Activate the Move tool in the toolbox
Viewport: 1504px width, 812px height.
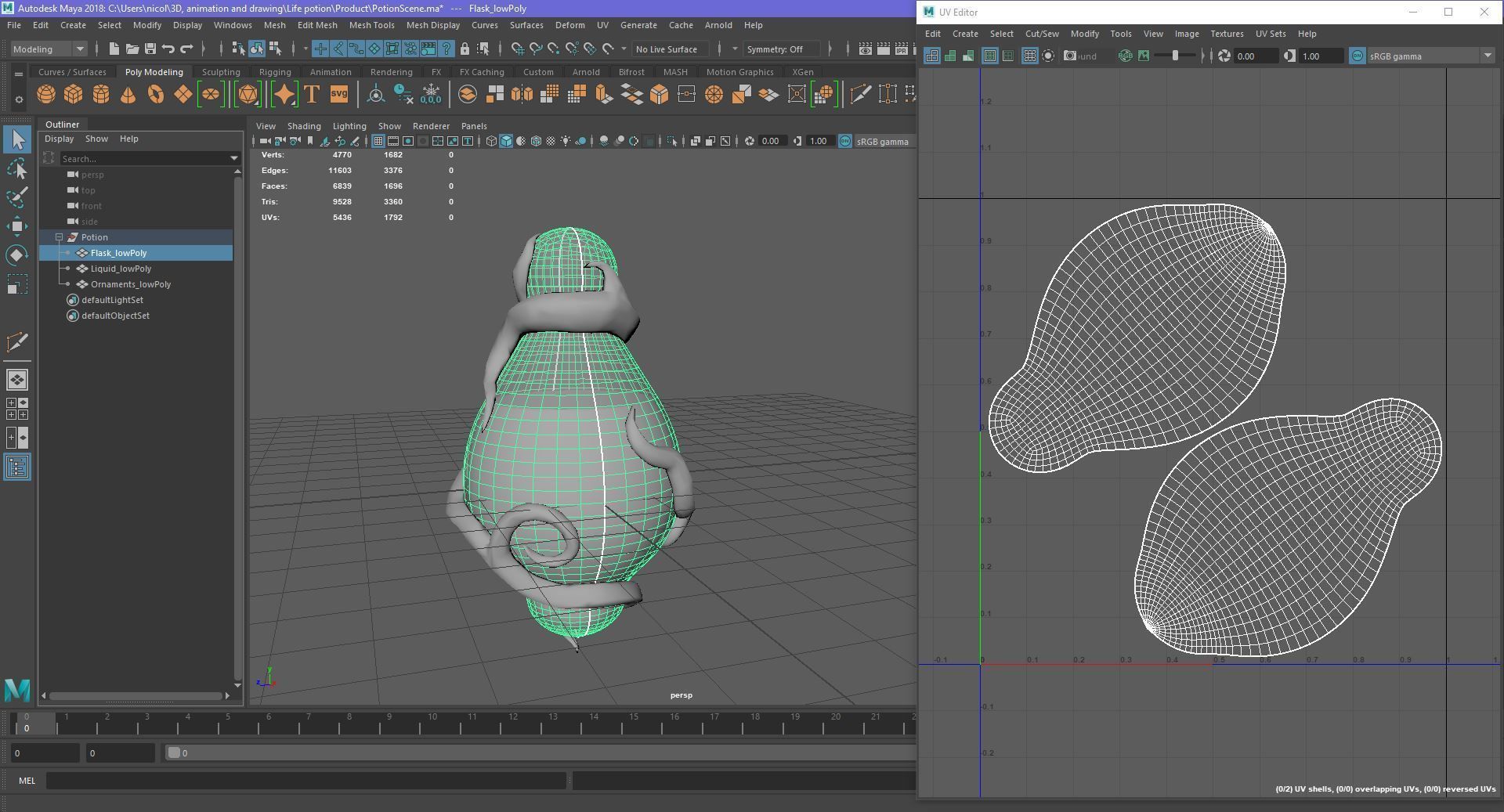[x=17, y=226]
